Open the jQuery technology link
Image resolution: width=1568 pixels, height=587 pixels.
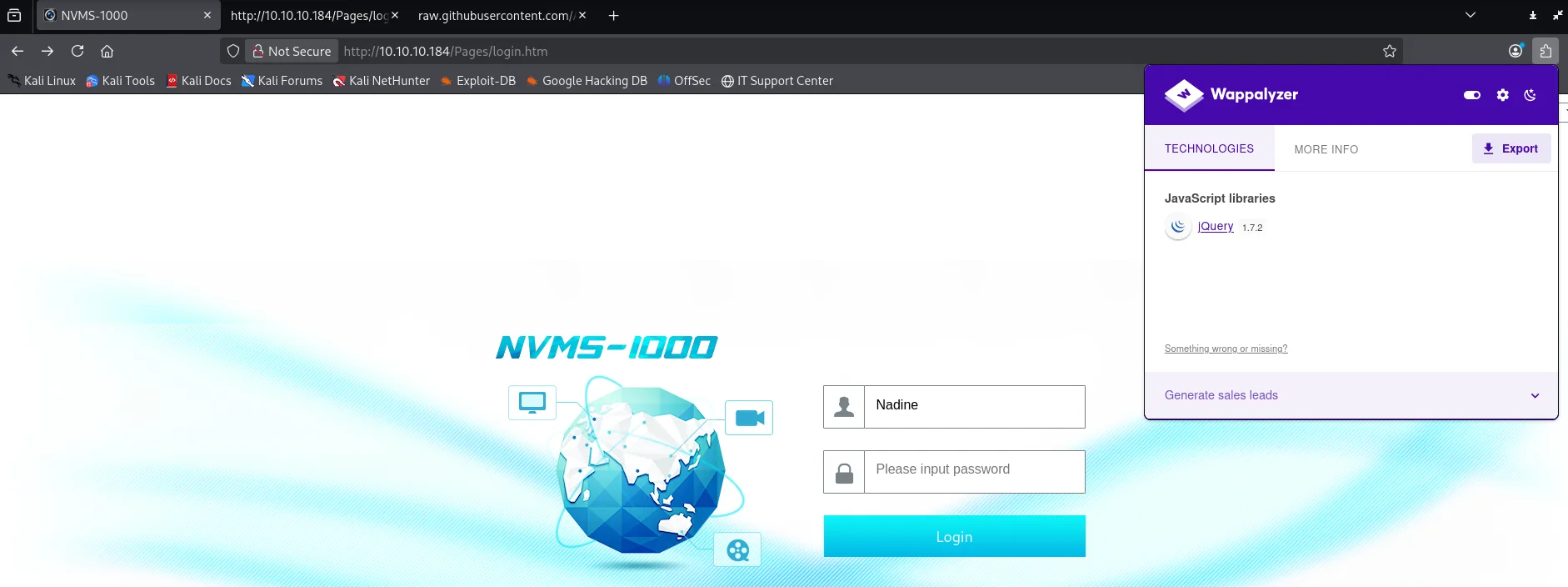coord(1216,226)
